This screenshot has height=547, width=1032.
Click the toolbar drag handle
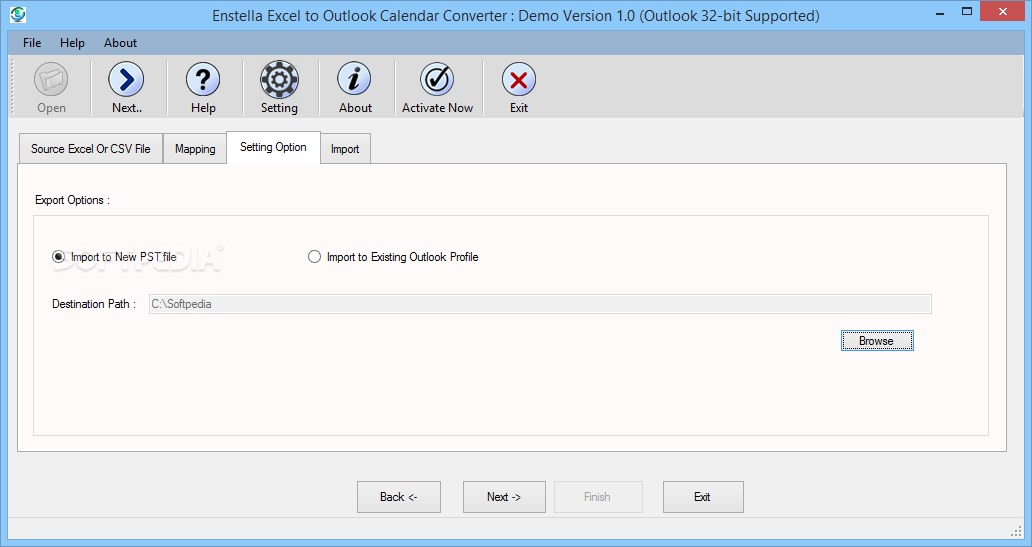[13, 87]
